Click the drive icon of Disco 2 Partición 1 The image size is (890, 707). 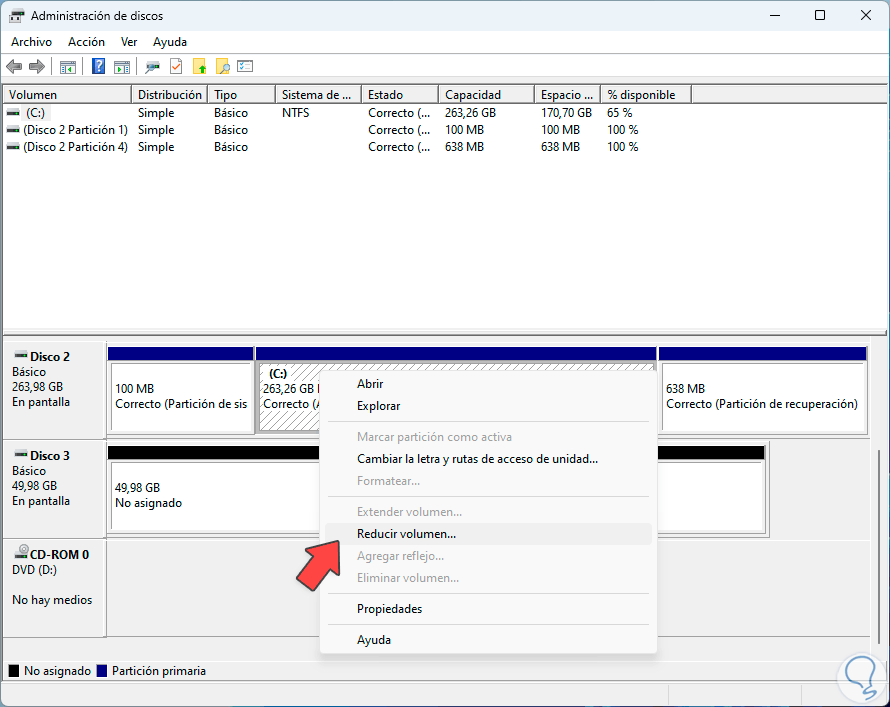13,130
